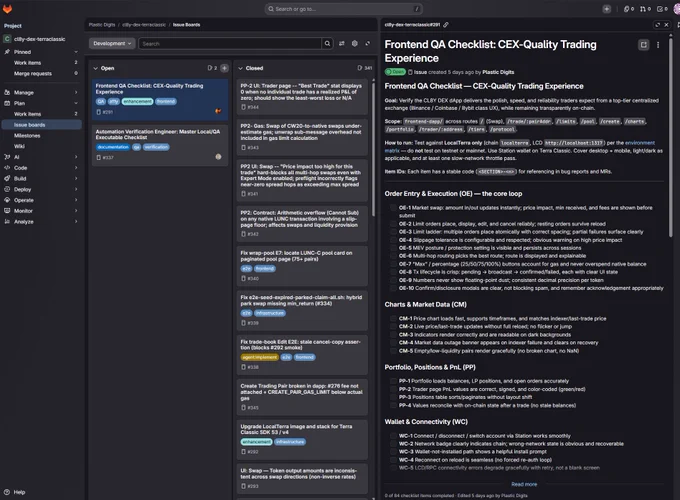Click the agent:implement label on issue #338
The image size is (680, 500).
point(259,357)
